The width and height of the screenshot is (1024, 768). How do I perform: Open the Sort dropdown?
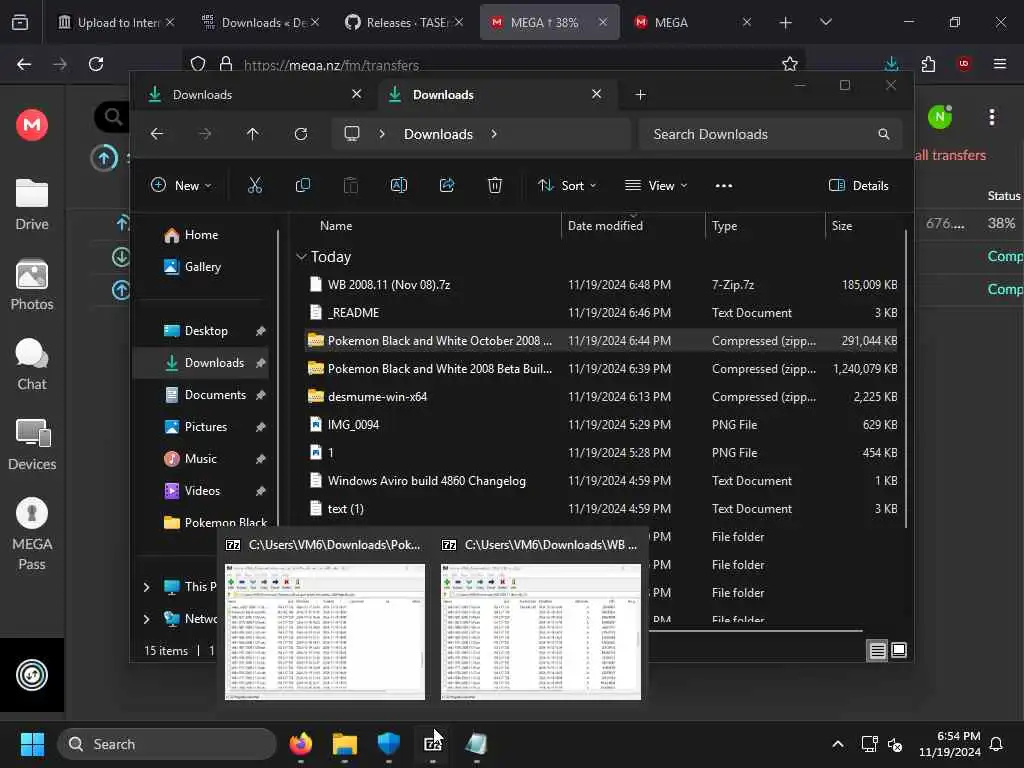pos(567,185)
